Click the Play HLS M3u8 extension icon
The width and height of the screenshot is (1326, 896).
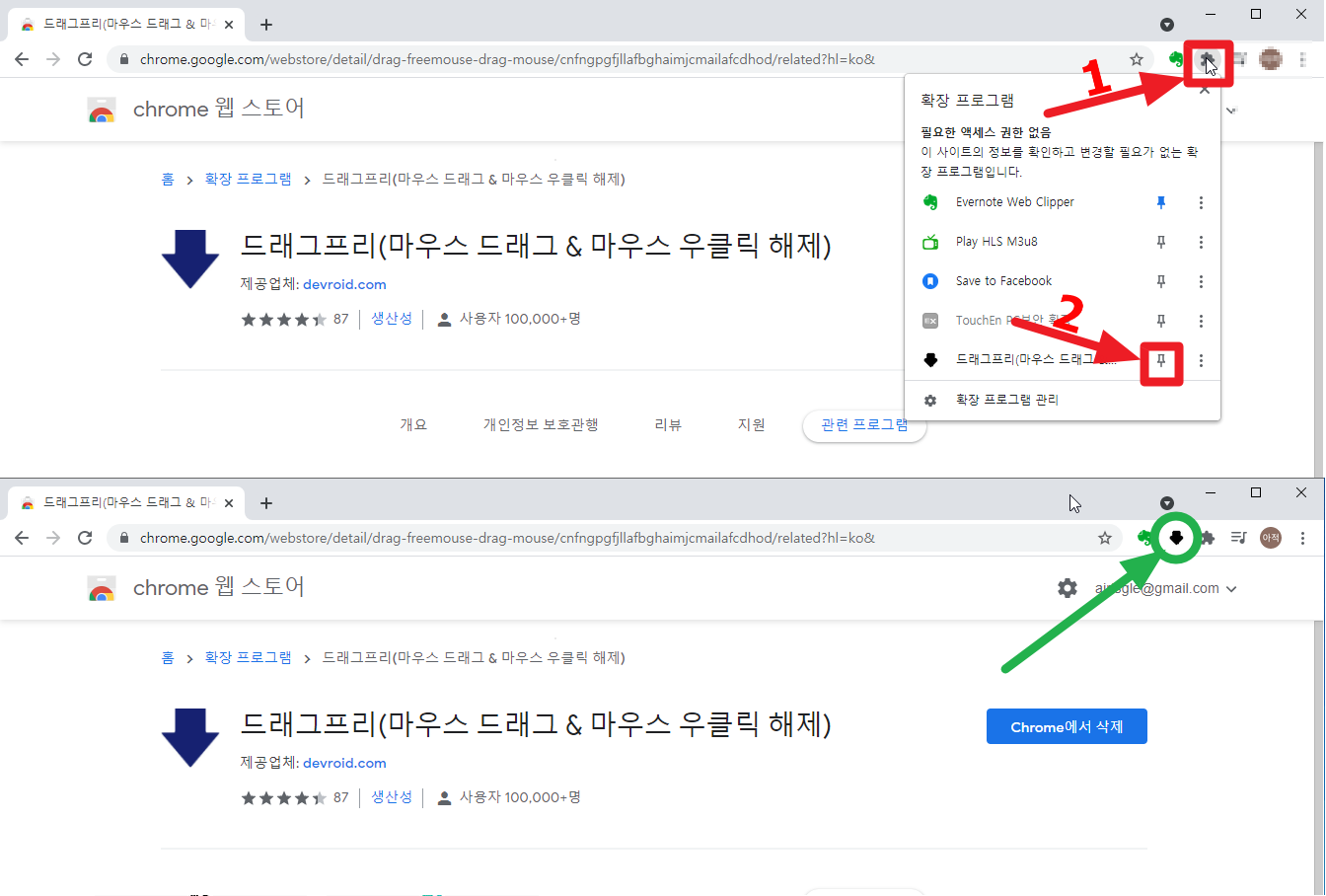click(x=930, y=242)
